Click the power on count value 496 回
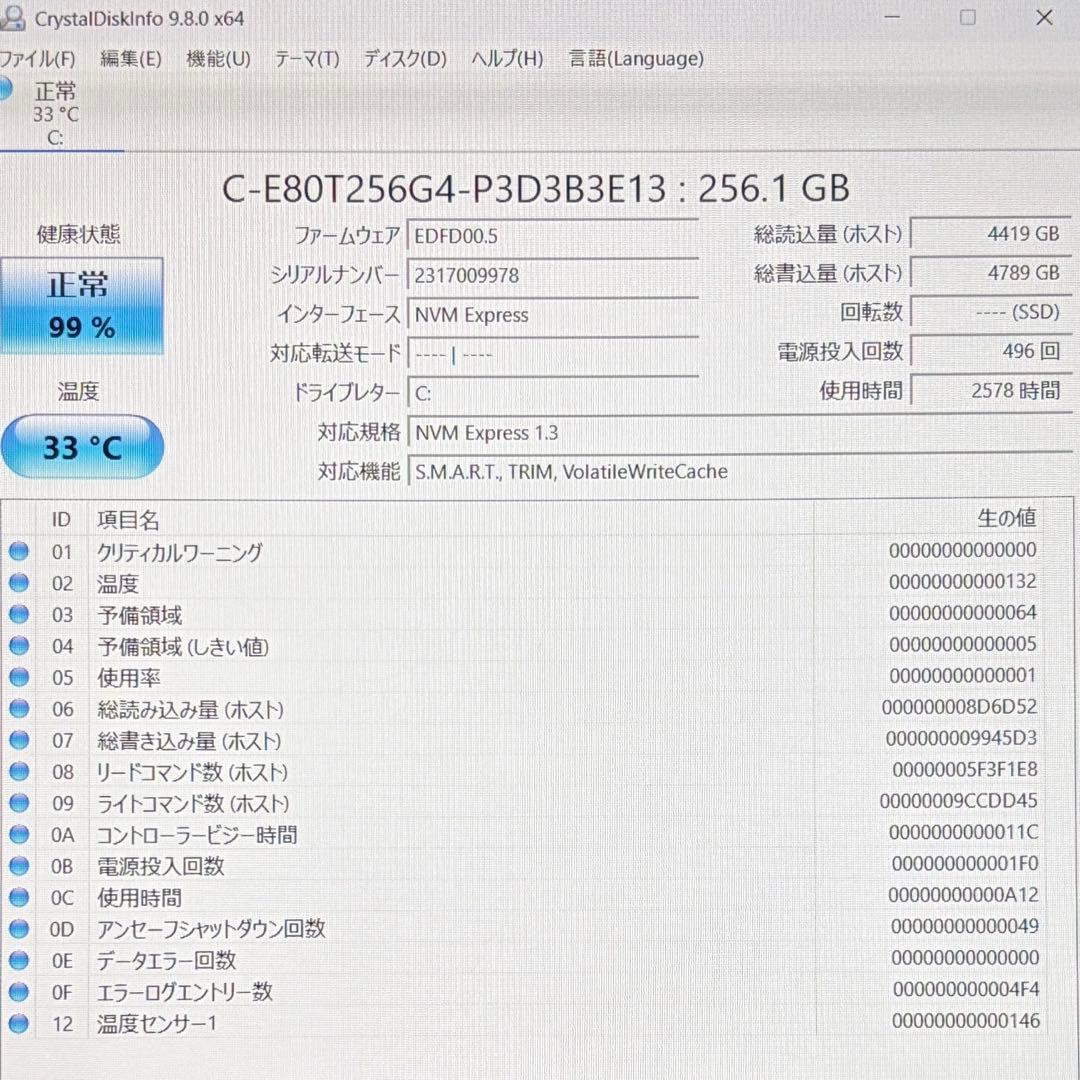The image size is (1080, 1080). [x=991, y=351]
